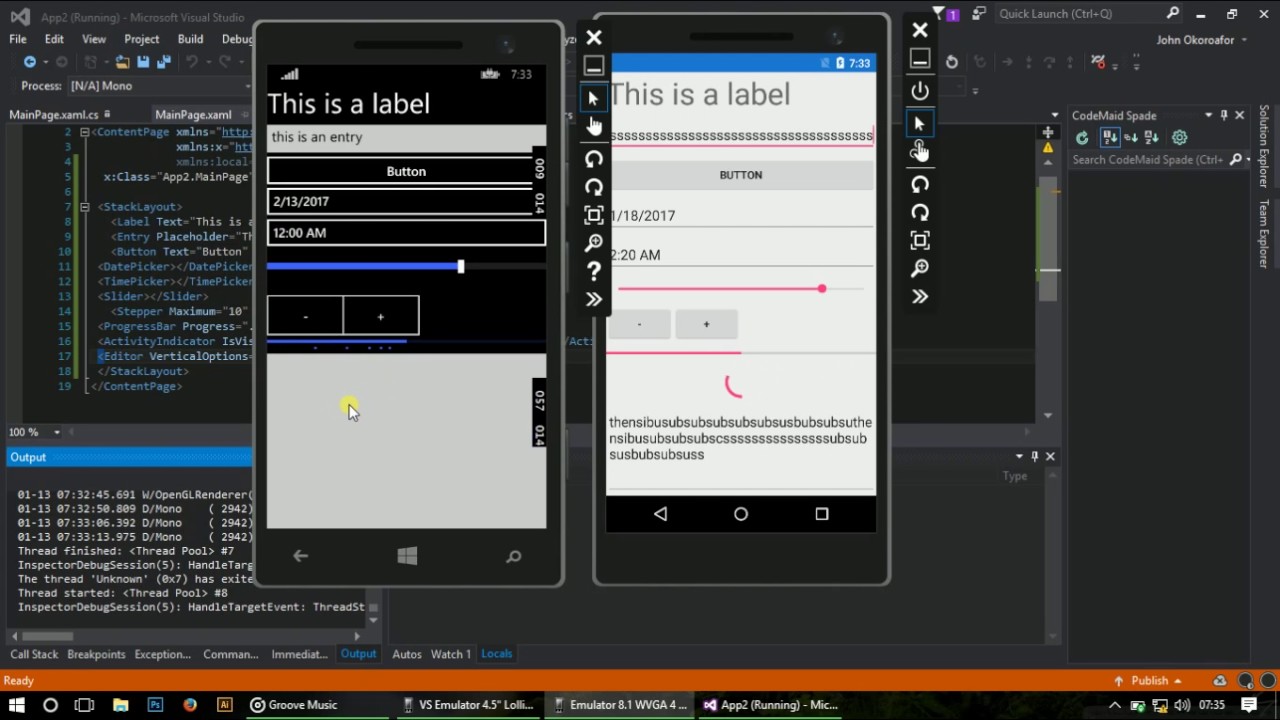
Task: Tap Button in Windows Phone emulator
Action: 406,171
